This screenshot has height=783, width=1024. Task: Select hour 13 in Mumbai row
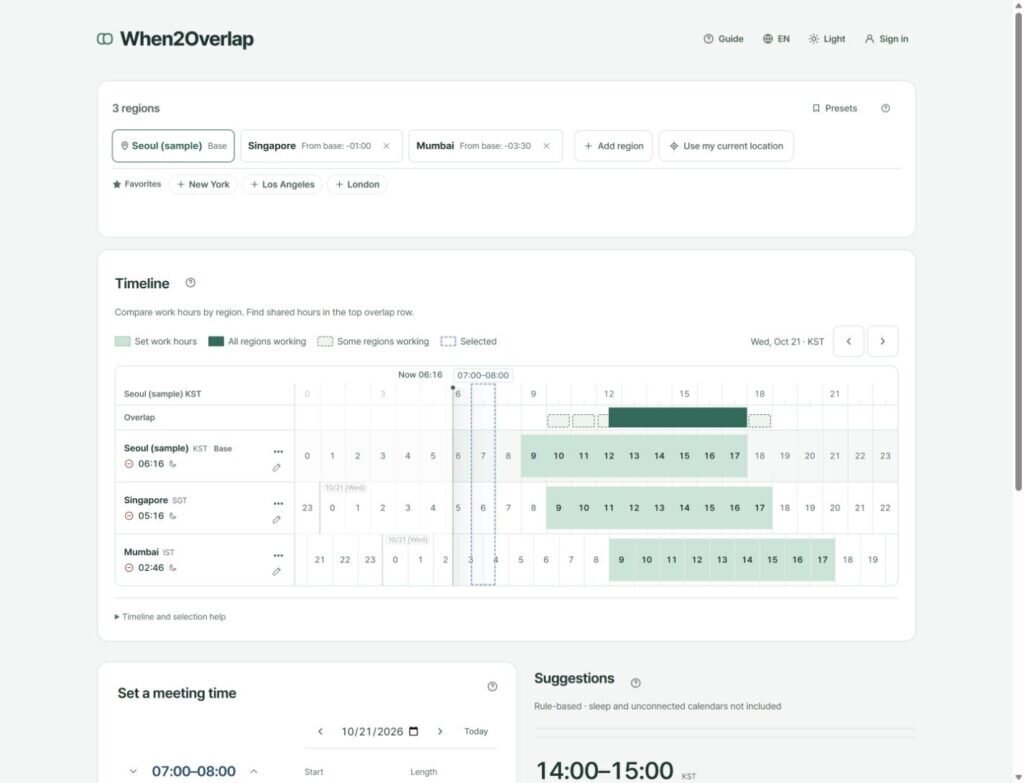tap(722, 560)
